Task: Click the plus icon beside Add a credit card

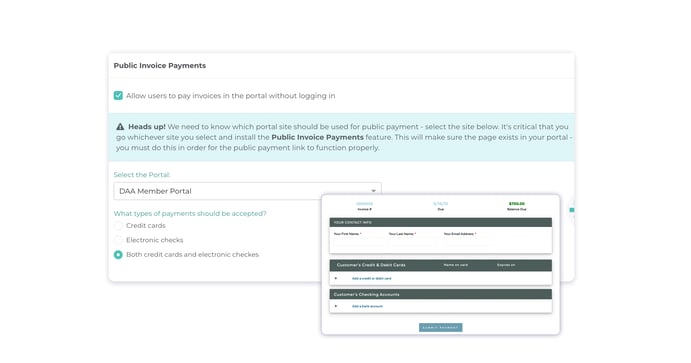Action: coord(336,278)
